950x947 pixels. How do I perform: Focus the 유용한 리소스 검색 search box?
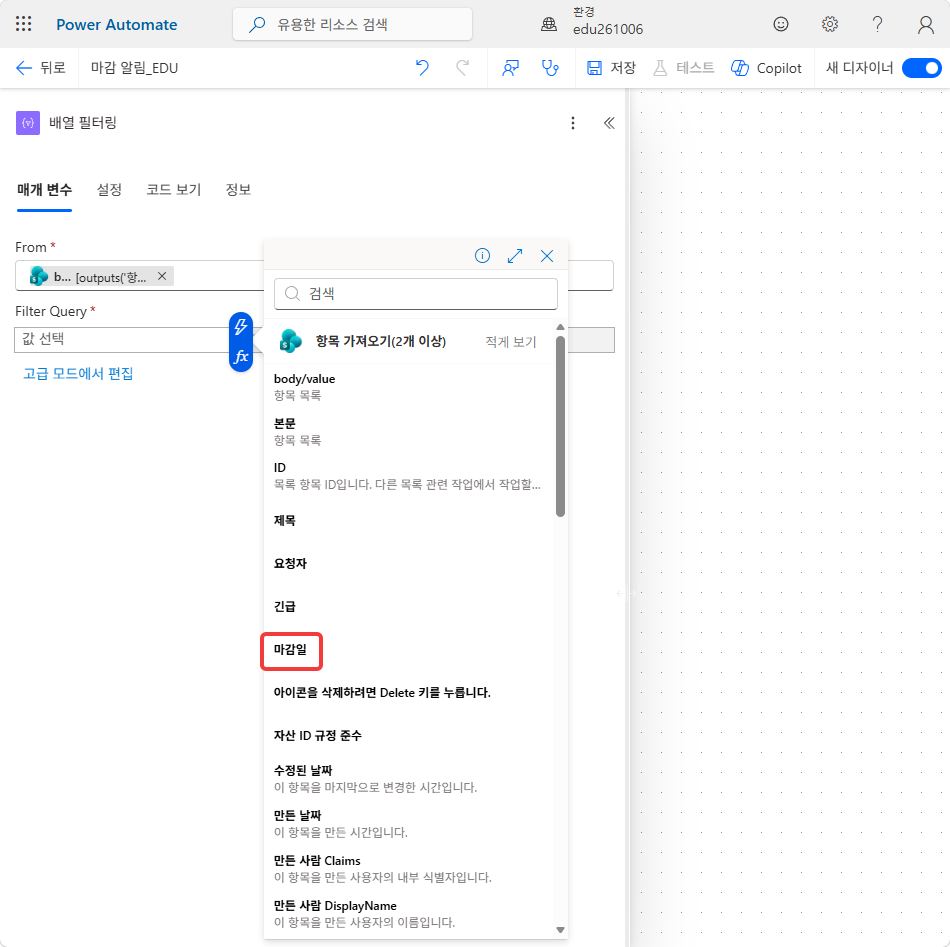(x=352, y=24)
